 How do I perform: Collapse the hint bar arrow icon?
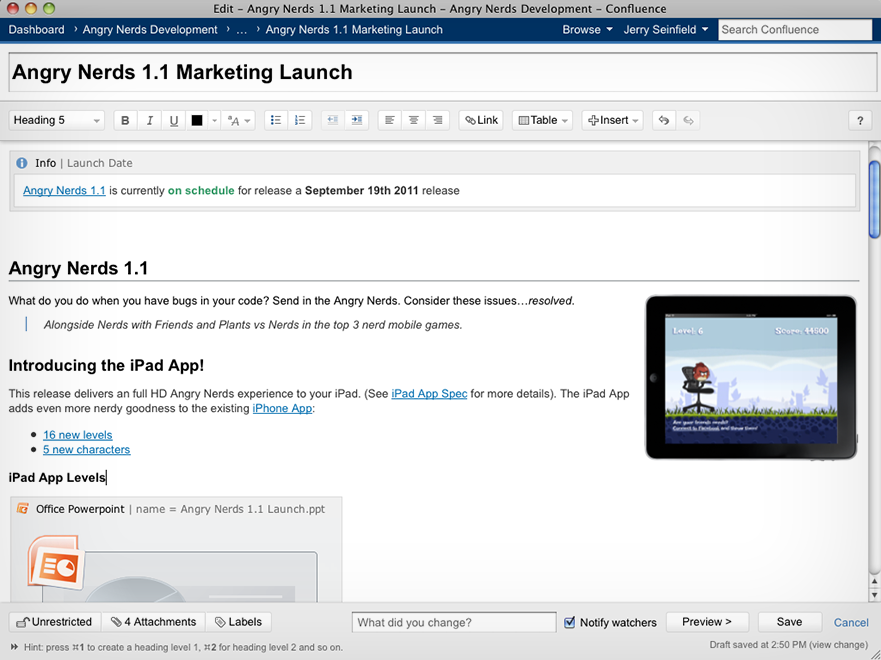coord(14,647)
